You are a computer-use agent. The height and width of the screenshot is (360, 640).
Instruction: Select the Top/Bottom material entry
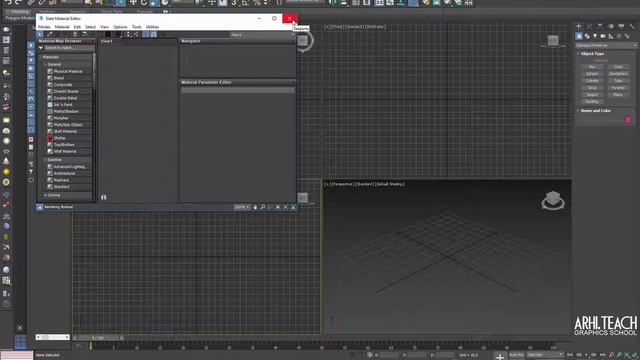pos(69,144)
